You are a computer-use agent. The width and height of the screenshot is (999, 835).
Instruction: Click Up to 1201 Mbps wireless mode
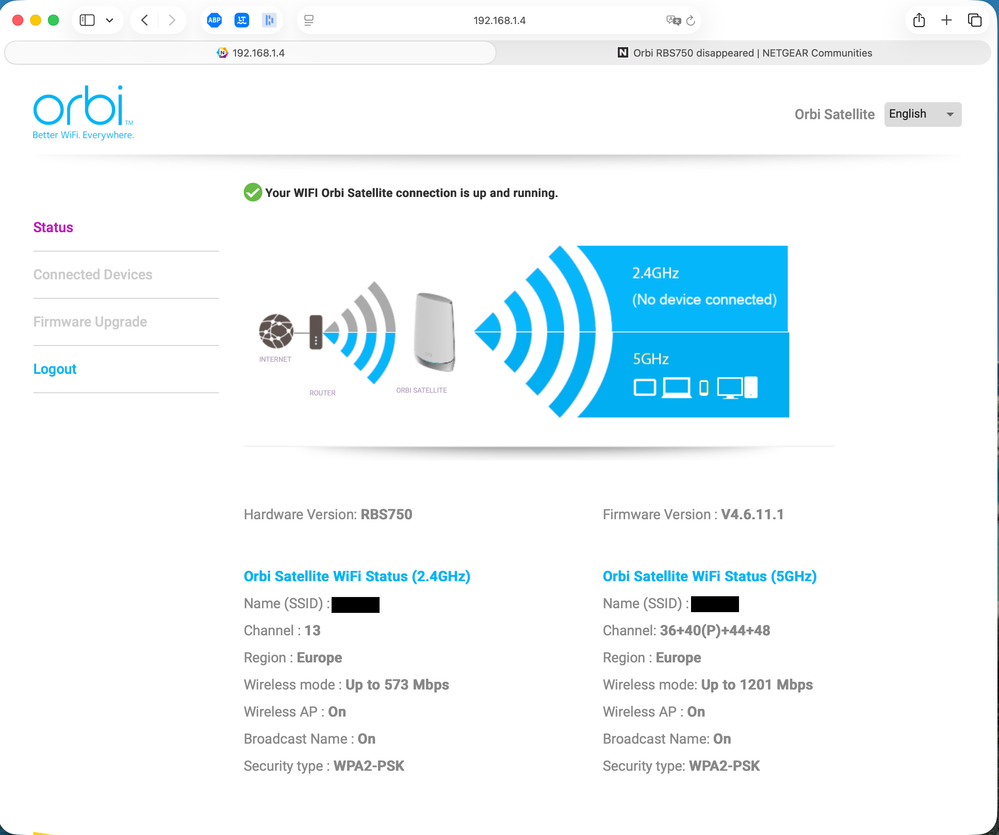757,685
